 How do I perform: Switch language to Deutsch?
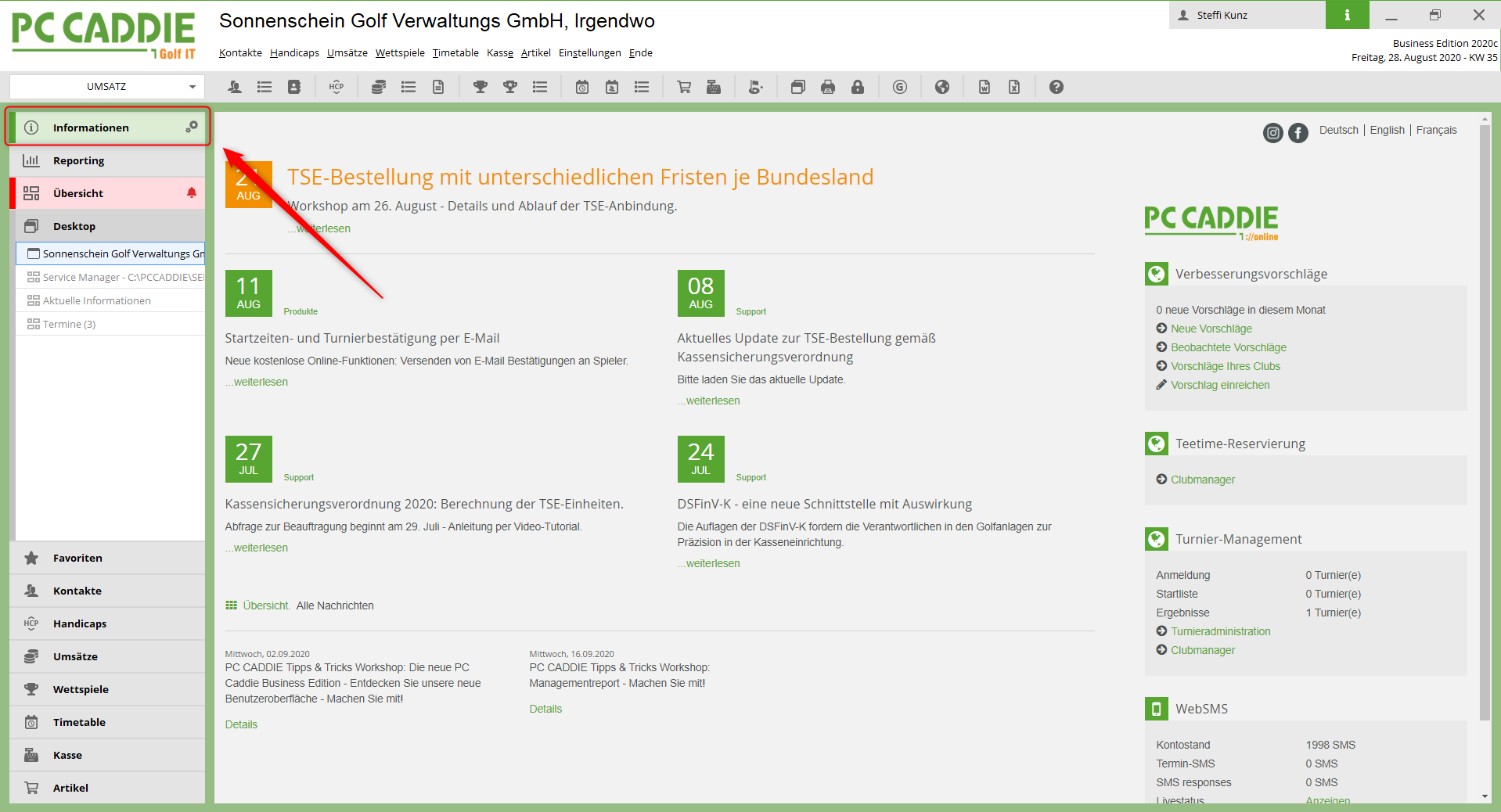point(1339,130)
